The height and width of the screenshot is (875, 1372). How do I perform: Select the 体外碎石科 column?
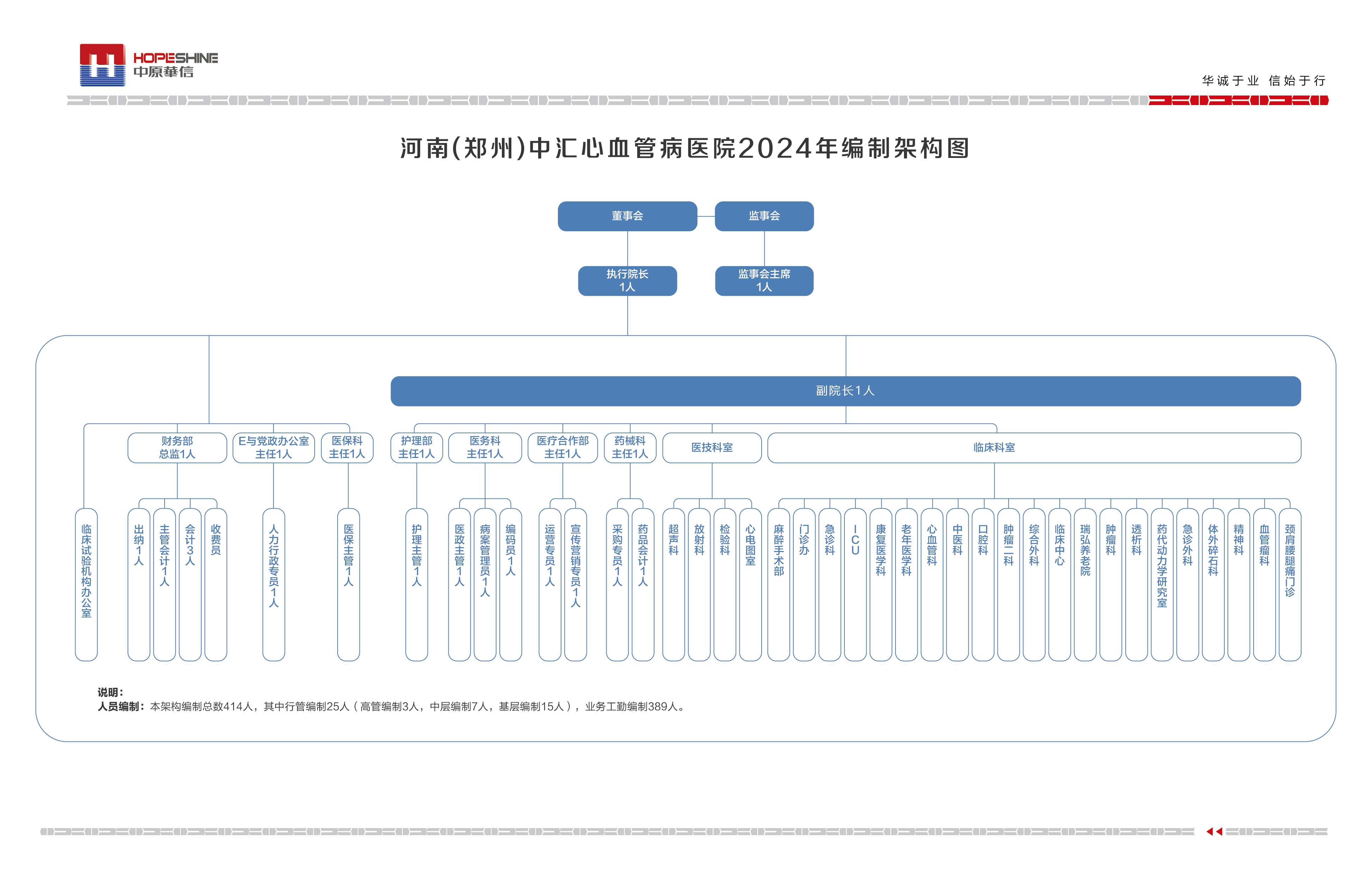pos(1213,585)
